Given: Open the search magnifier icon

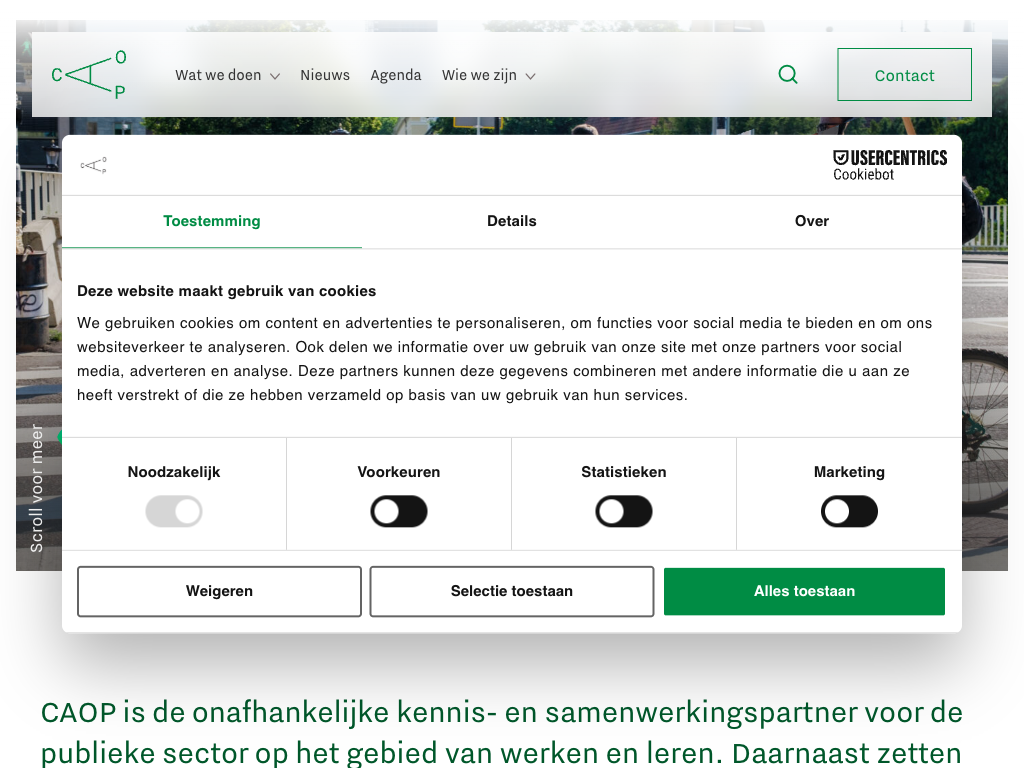Looking at the screenshot, I should [x=788, y=74].
